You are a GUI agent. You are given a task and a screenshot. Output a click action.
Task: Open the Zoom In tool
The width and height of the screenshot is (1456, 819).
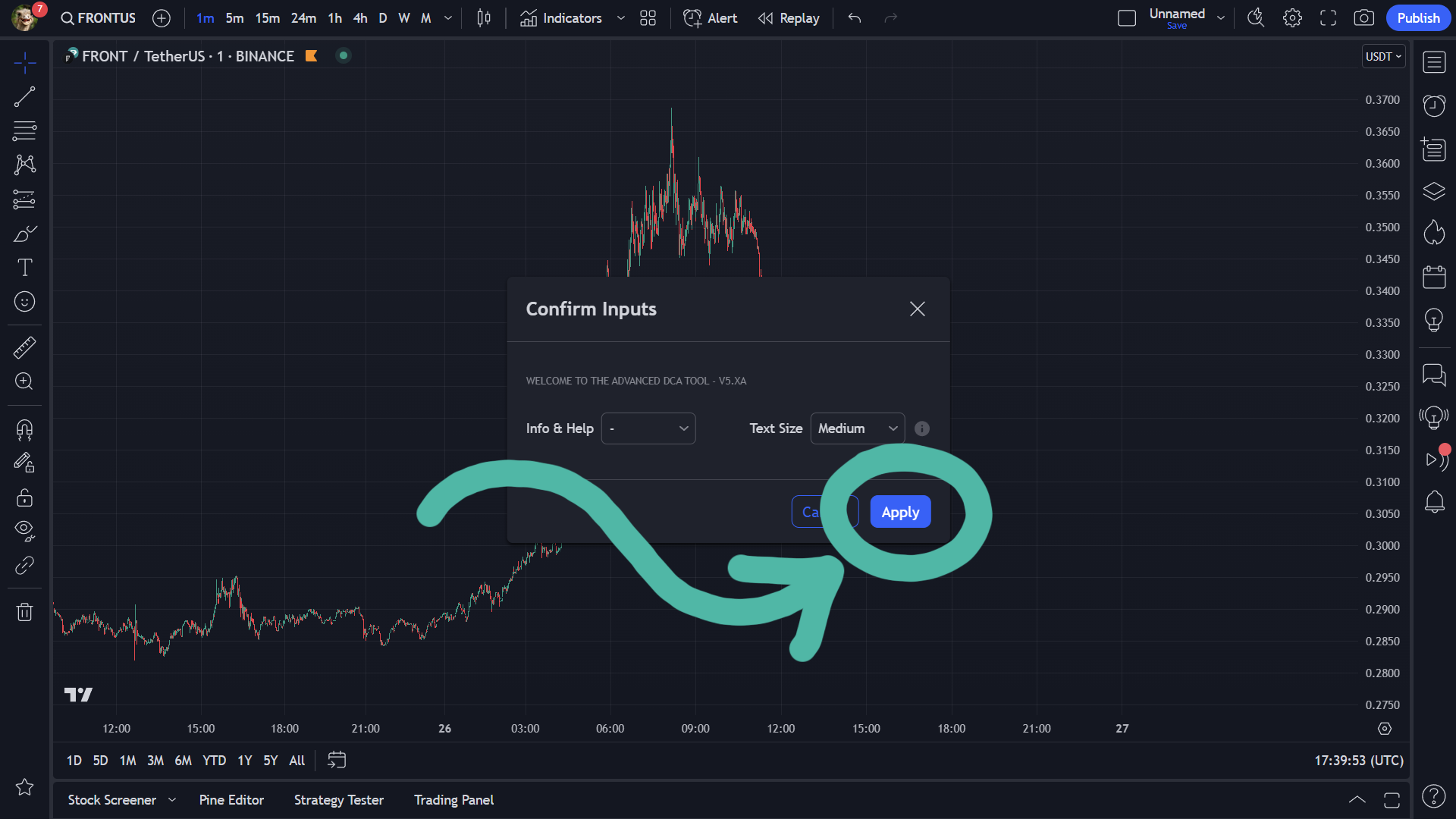coord(24,381)
